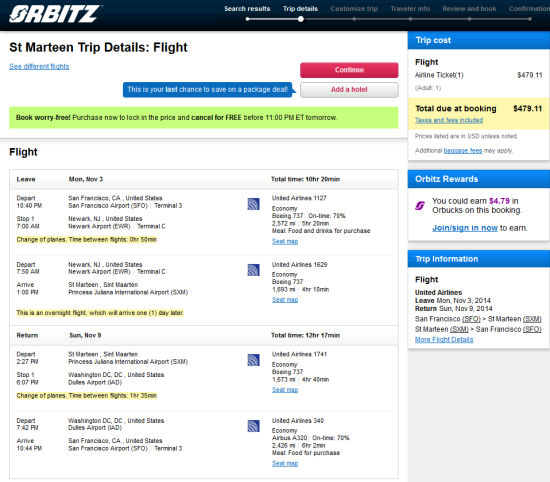Image resolution: width=550 pixels, height=482 pixels.
Task: Click Orbitz Rewards panel header
Action: pos(478,179)
